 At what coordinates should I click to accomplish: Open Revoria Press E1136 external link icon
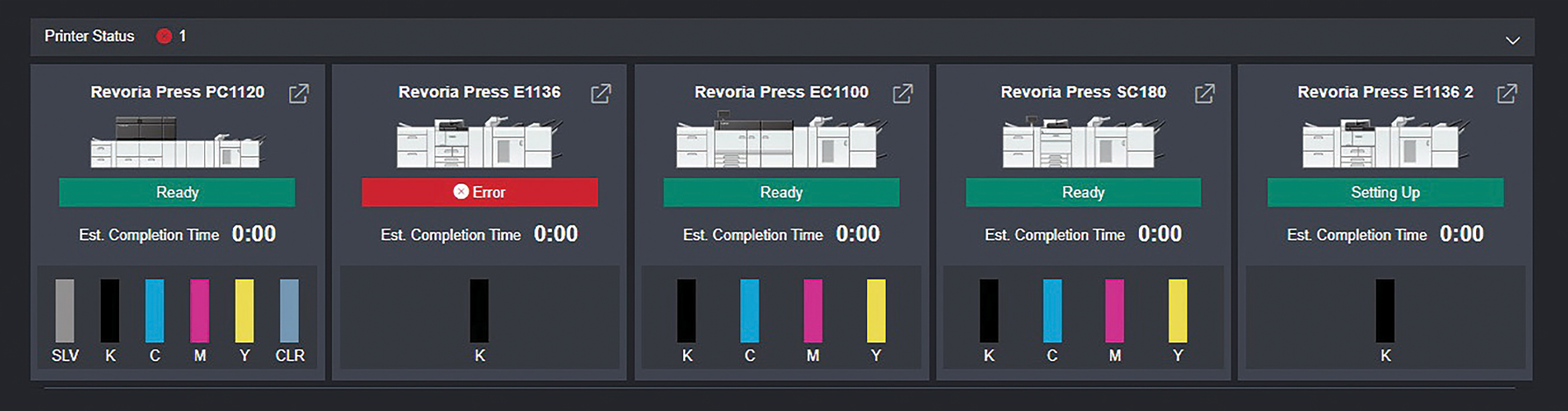pyautogui.click(x=601, y=93)
